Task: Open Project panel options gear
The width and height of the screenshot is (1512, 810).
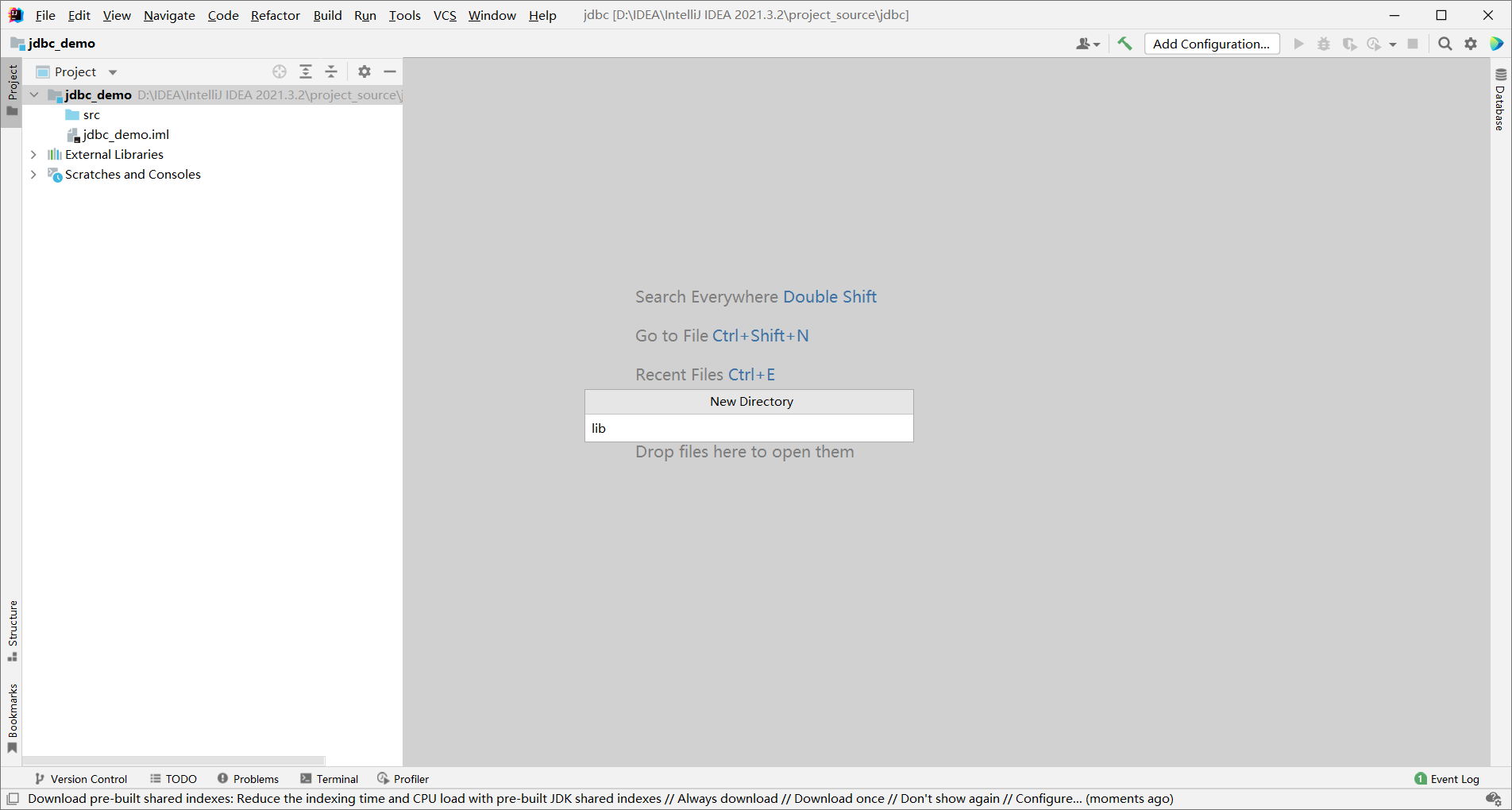Action: pos(364,71)
